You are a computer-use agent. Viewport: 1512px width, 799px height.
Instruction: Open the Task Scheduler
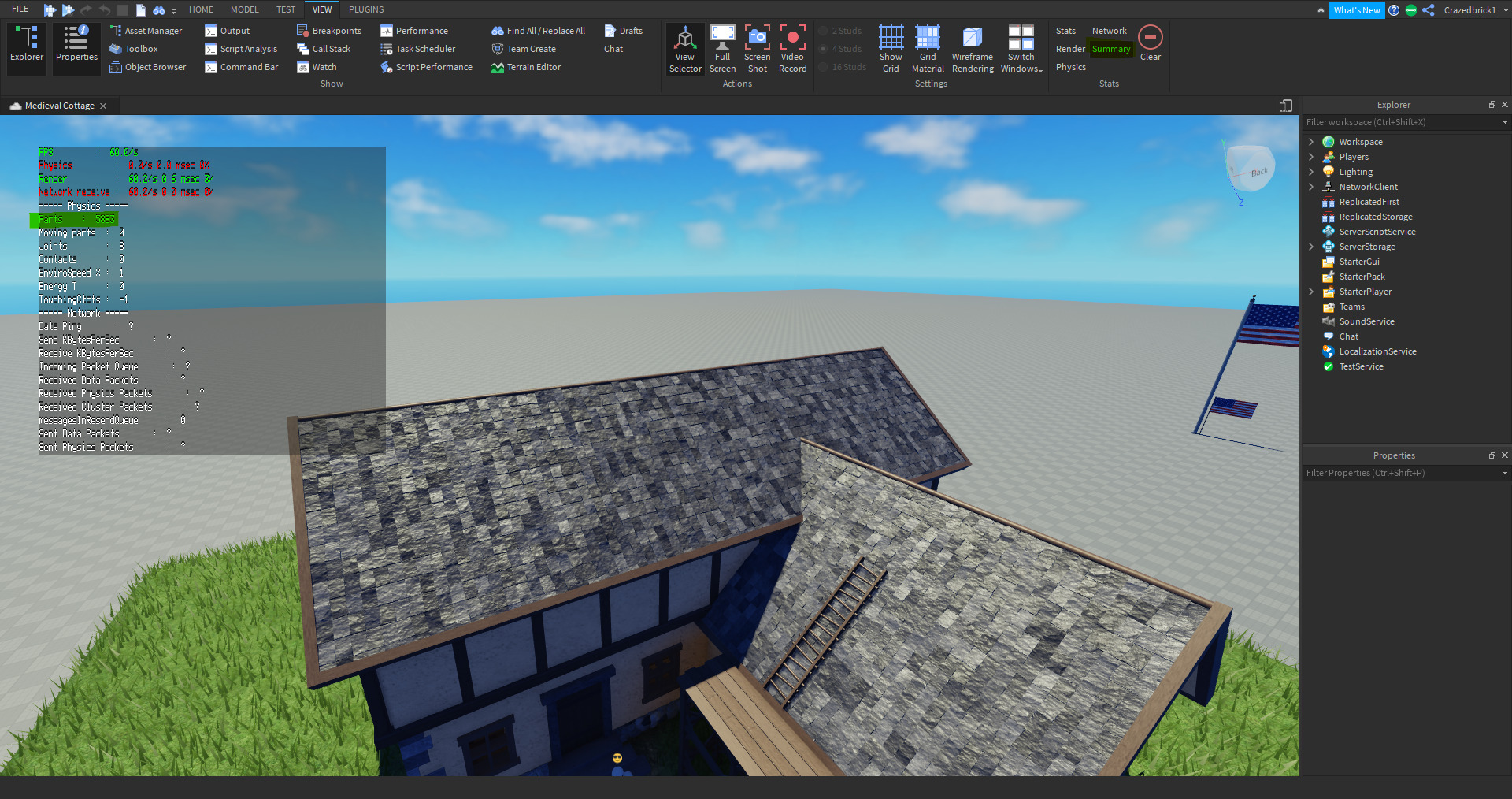click(424, 48)
